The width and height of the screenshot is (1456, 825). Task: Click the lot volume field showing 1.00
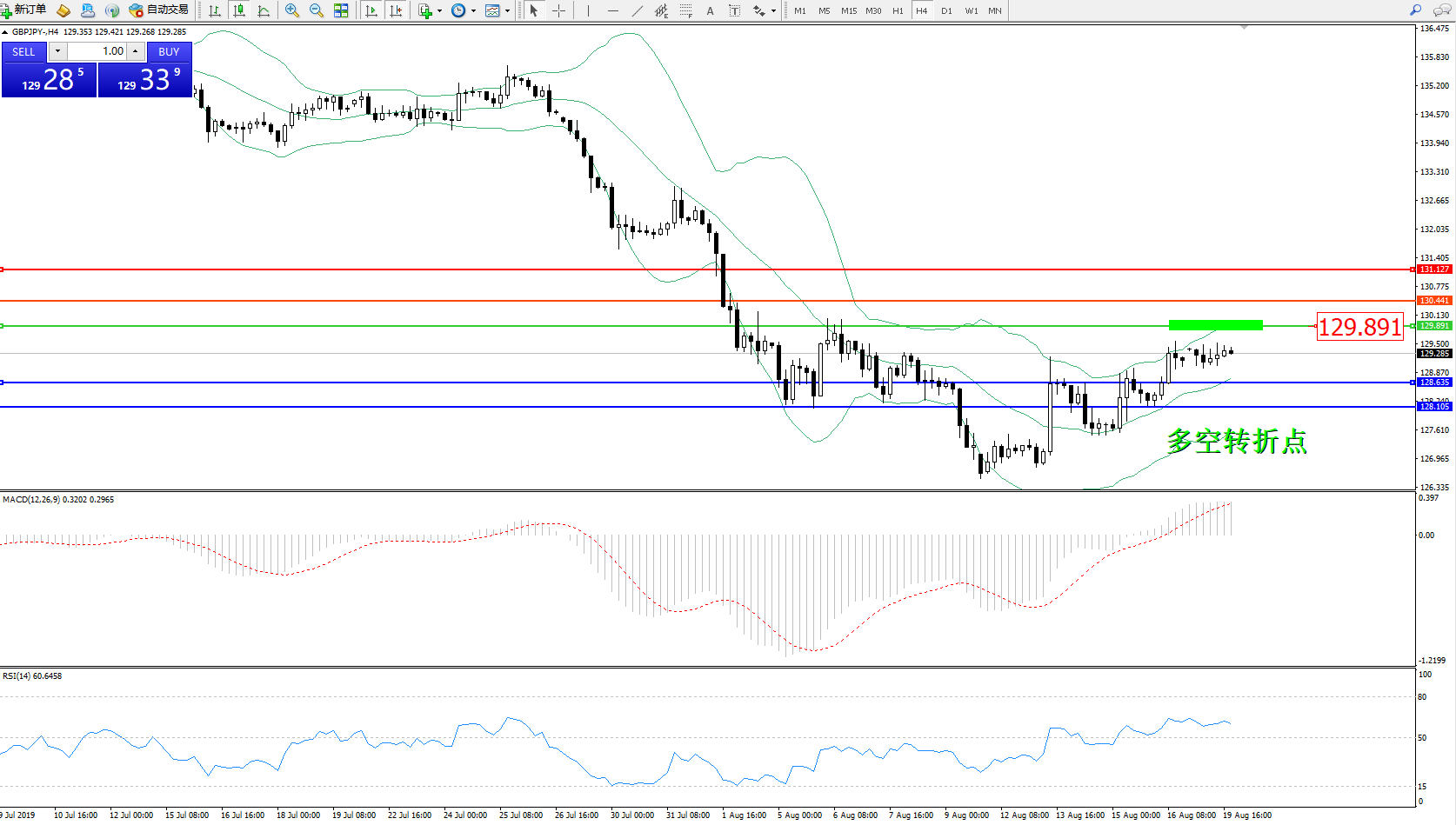[97, 51]
